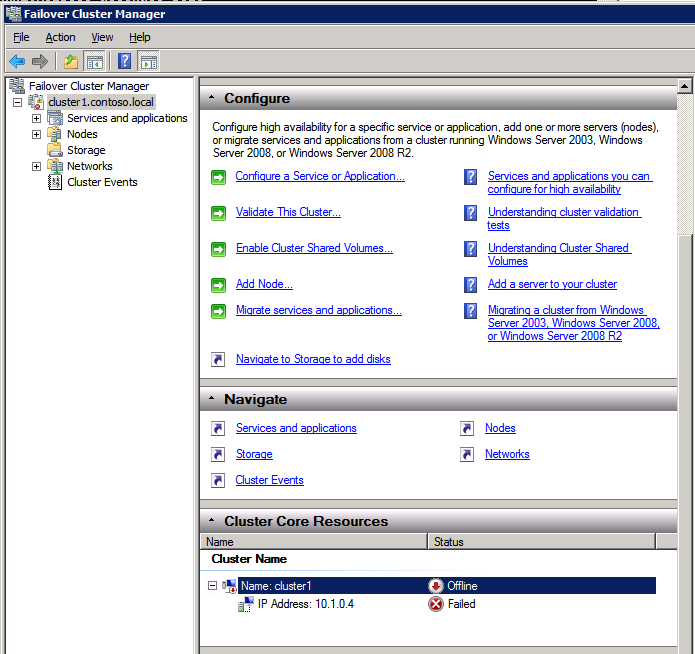
Task: Click the help icon beside Add a server to your cluster
Action: tap(470, 285)
